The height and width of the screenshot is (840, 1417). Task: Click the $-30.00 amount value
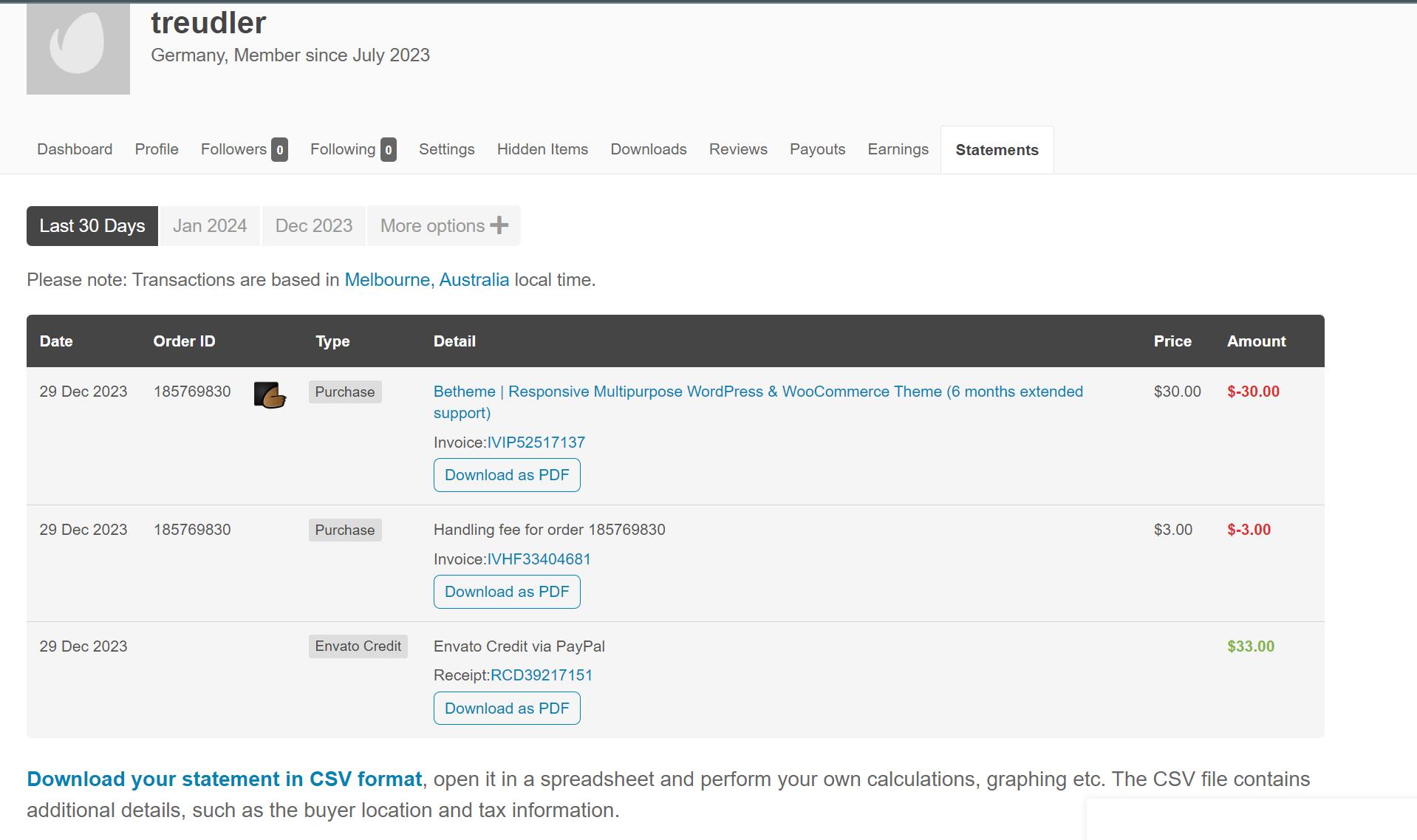[1253, 392]
